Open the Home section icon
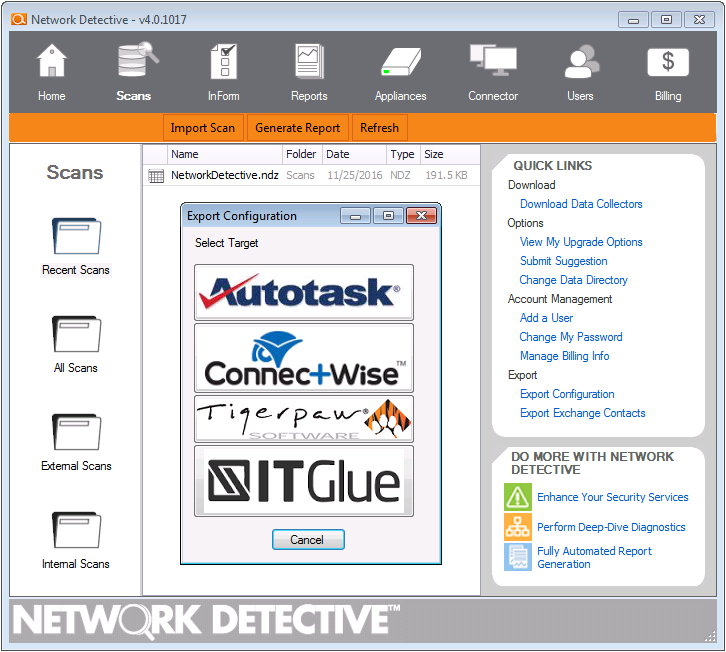The height and width of the screenshot is (652, 726). point(51,61)
